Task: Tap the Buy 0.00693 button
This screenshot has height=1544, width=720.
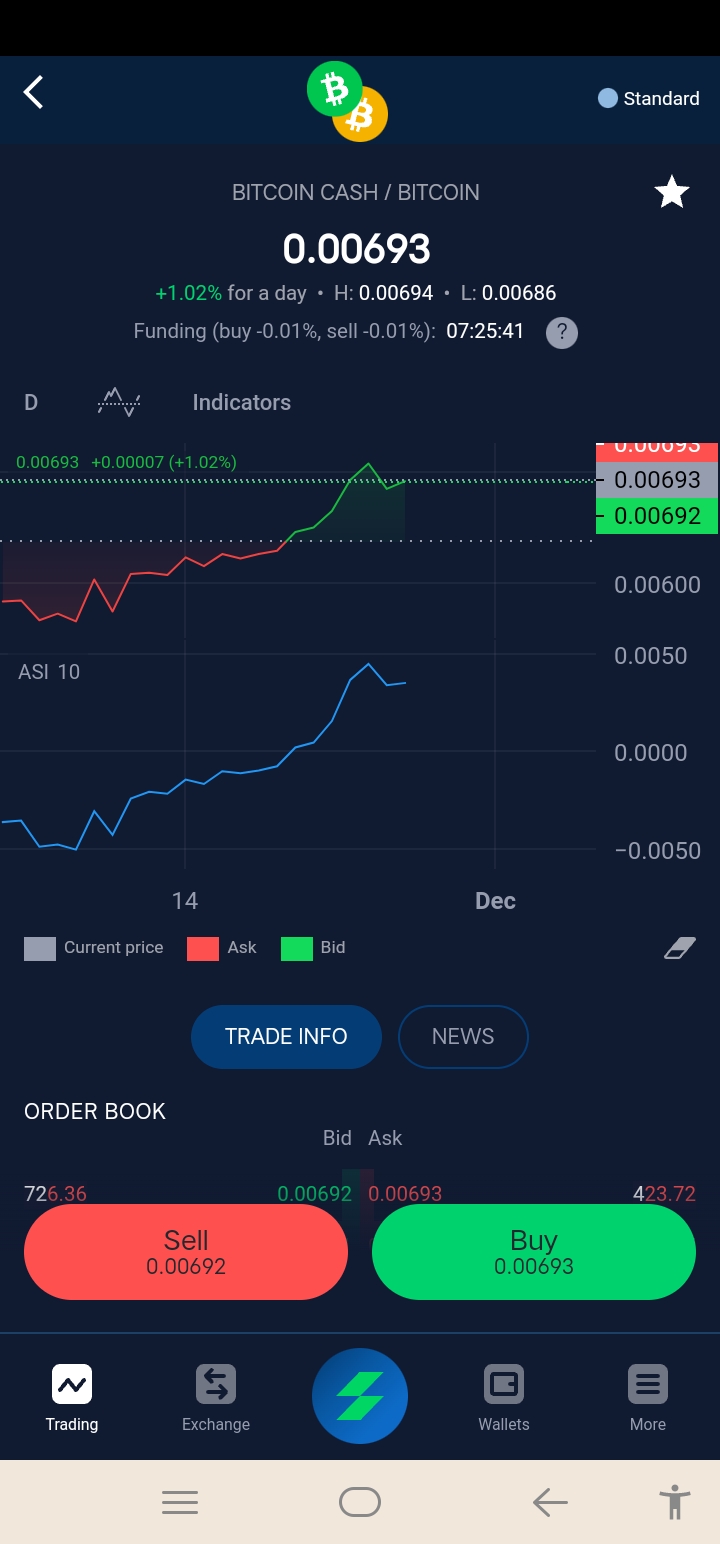Action: click(534, 1252)
